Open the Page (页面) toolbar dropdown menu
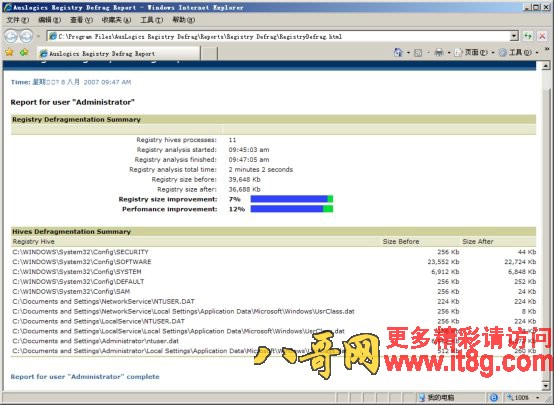This screenshot has width=554, height=405. (474, 53)
